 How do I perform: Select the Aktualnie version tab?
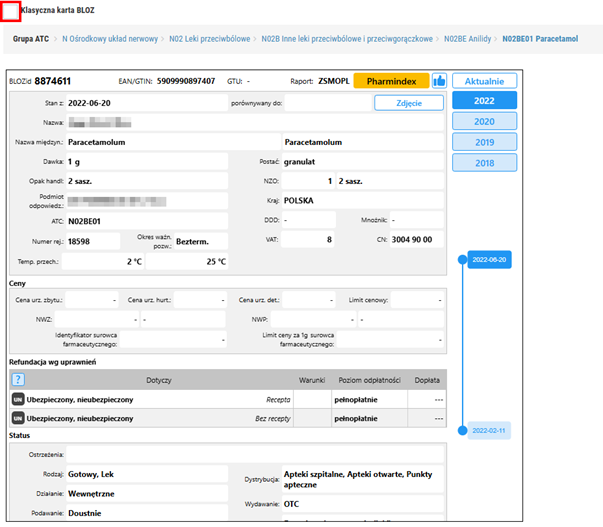tap(484, 81)
